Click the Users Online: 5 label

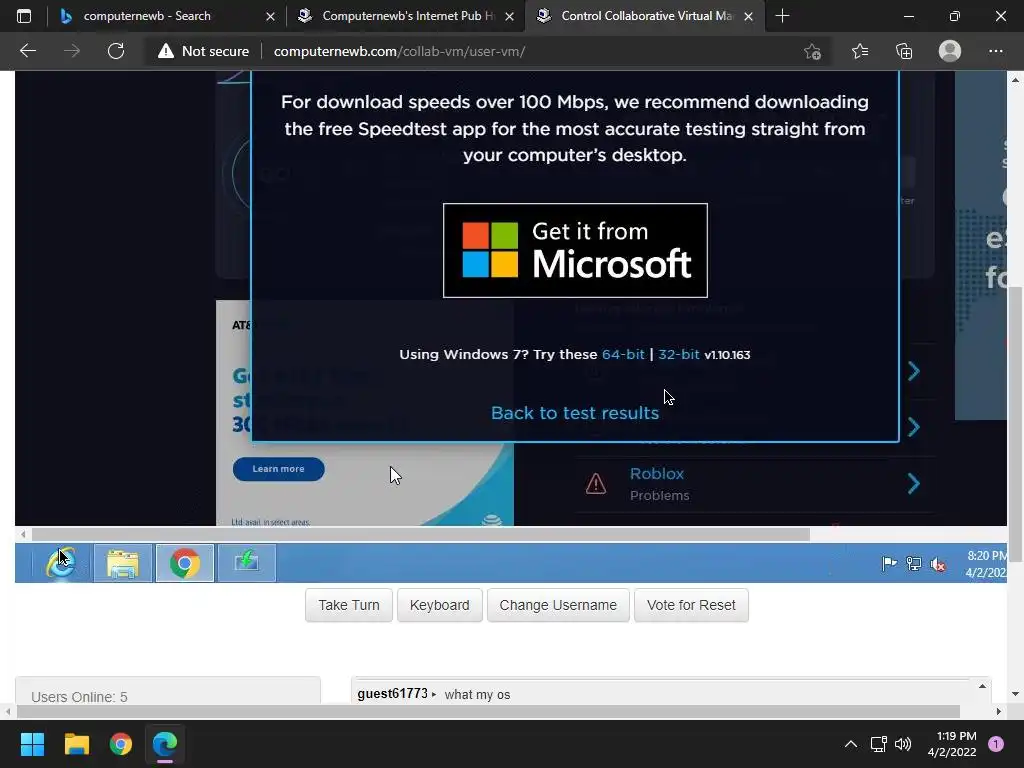(x=79, y=697)
